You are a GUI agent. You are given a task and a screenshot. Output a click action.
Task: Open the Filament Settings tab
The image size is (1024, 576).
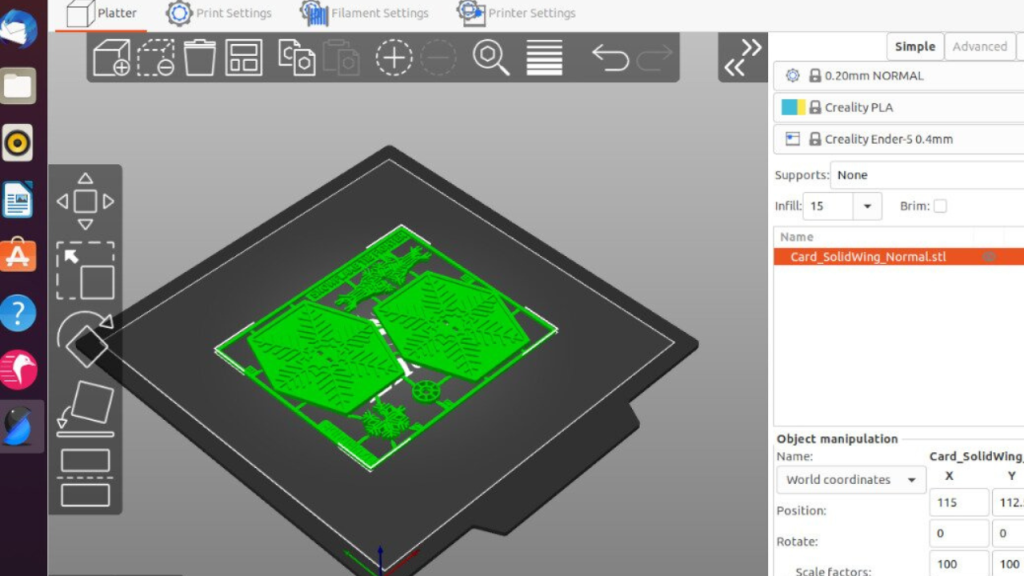[x=370, y=13]
